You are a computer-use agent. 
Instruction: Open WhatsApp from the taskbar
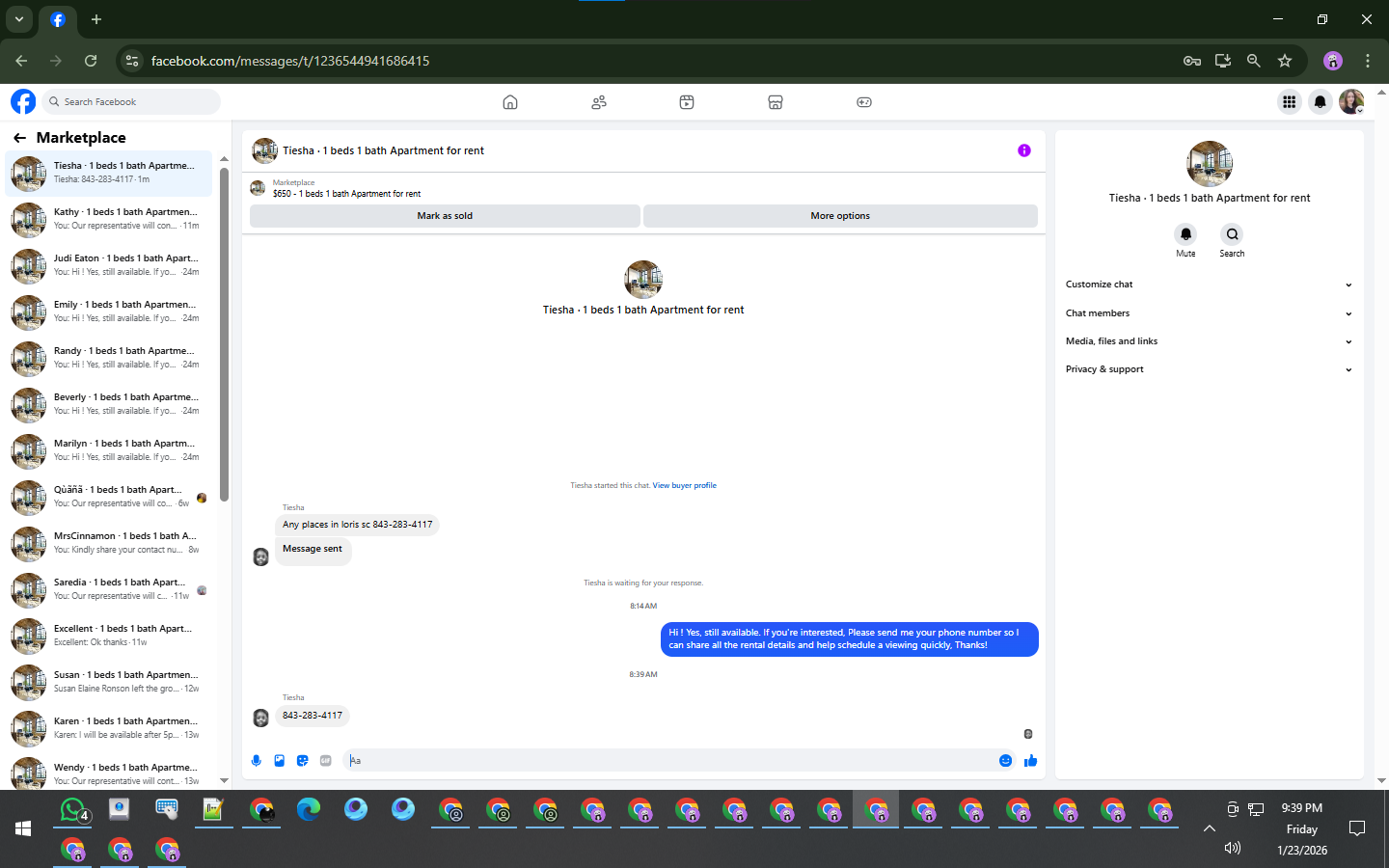click(73, 810)
